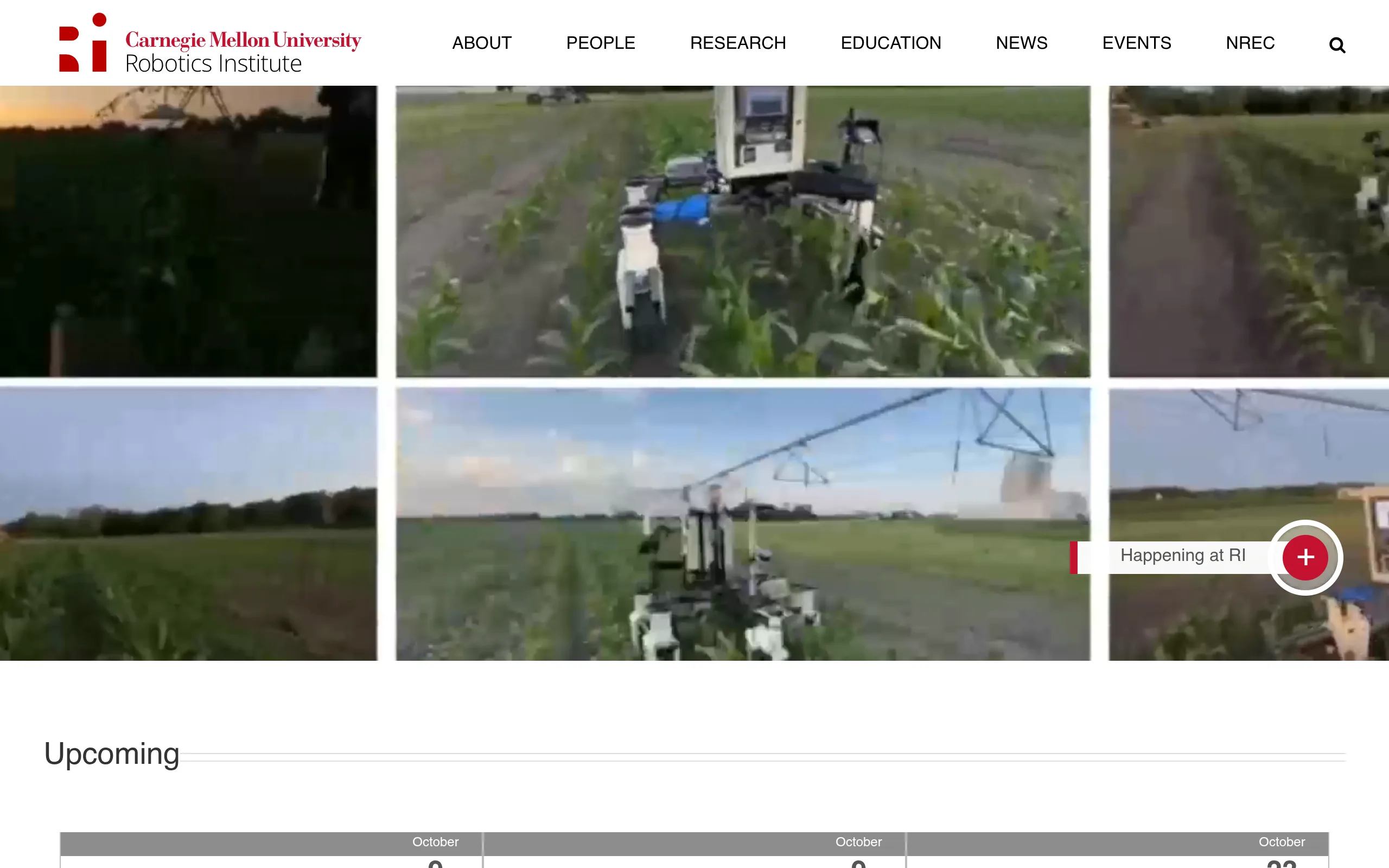Viewport: 1389px width, 868px height.
Task: Open the NREC menu item
Action: click(x=1250, y=43)
